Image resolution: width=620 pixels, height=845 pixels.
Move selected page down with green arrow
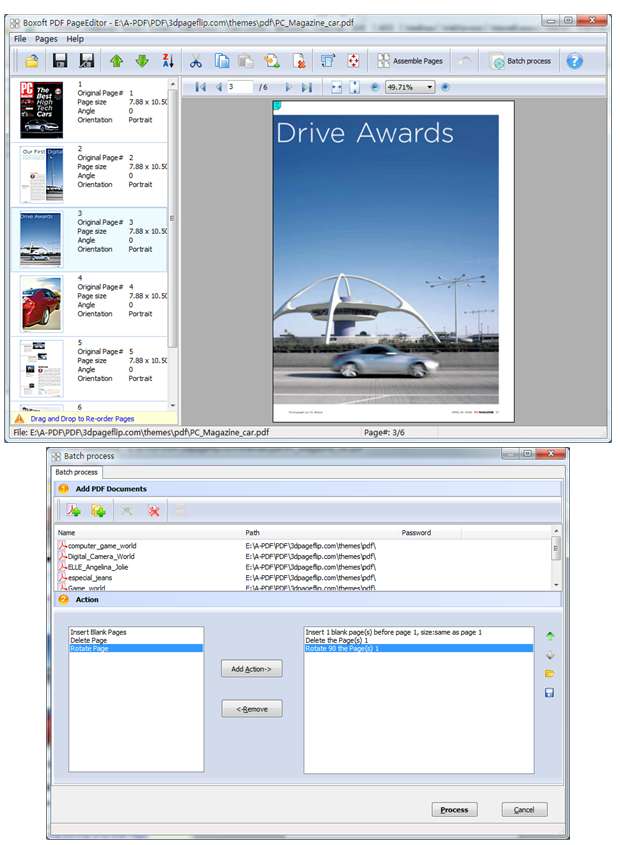[x=142, y=61]
